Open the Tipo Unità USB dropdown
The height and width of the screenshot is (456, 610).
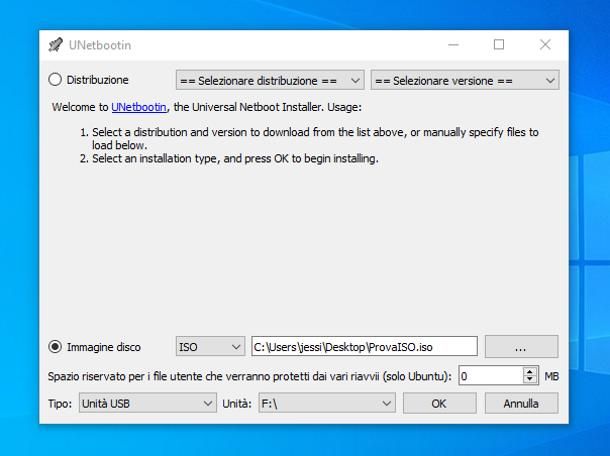click(x=148, y=403)
